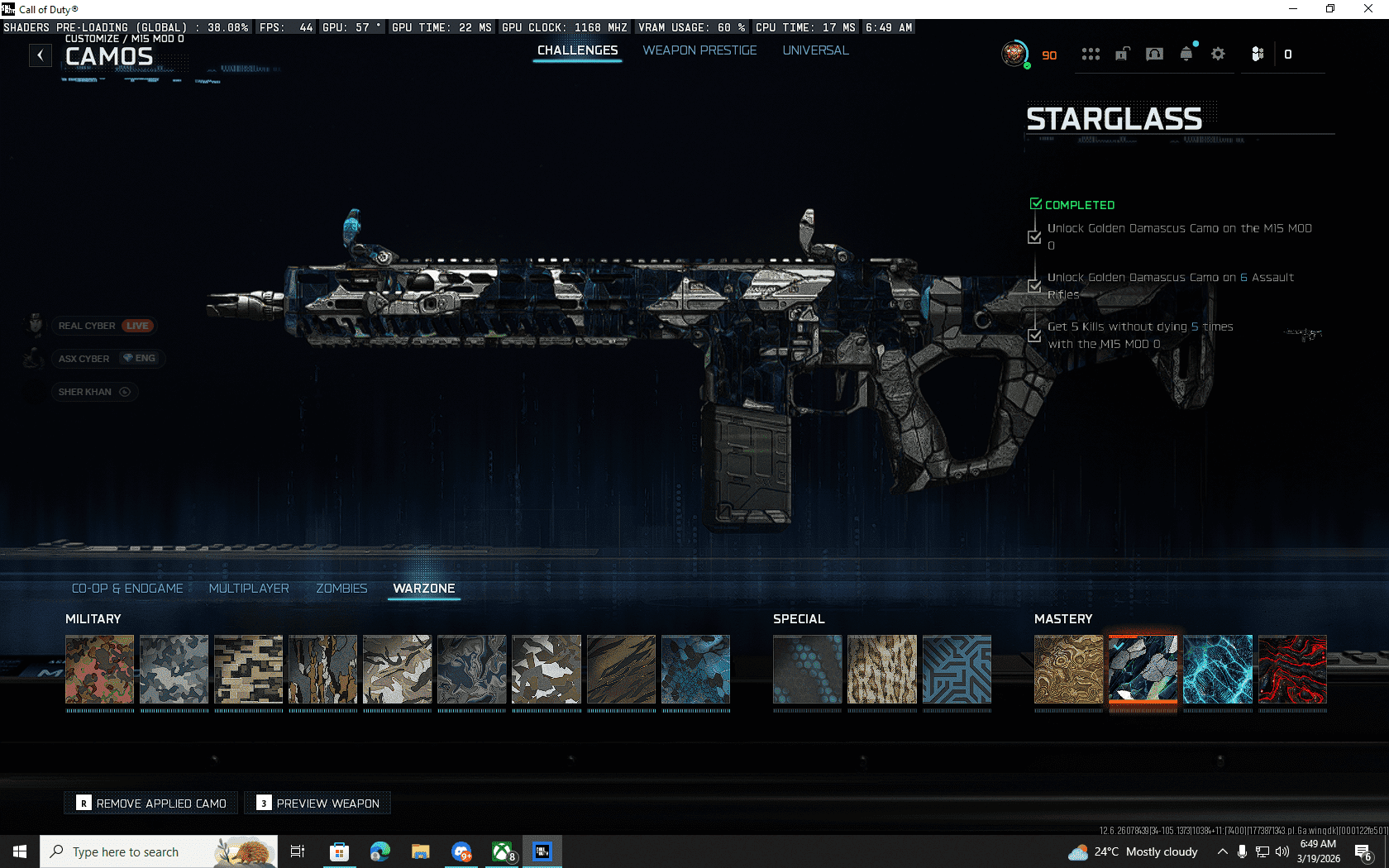This screenshot has width=1389, height=868.
Task: Select the Multiplayer camo tab
Action: (249, 589)
